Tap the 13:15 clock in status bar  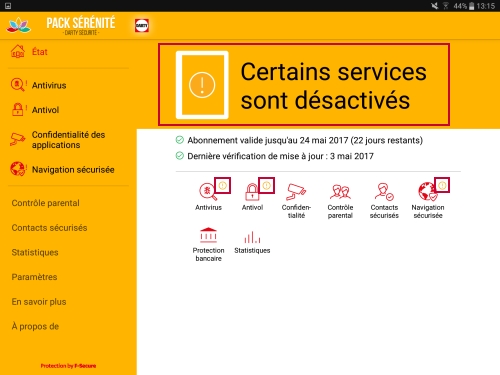pyautogui.click(x=486, y=6)
